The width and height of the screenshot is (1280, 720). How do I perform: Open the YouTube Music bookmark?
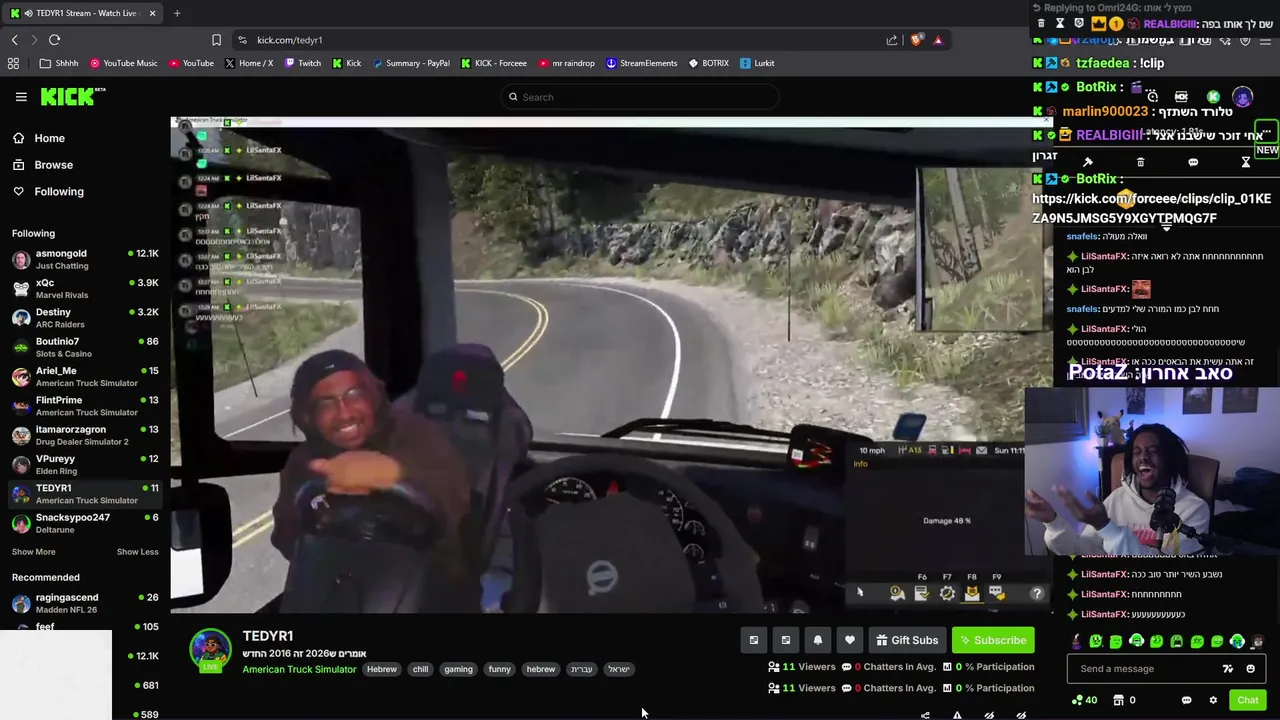click(123, 63)
